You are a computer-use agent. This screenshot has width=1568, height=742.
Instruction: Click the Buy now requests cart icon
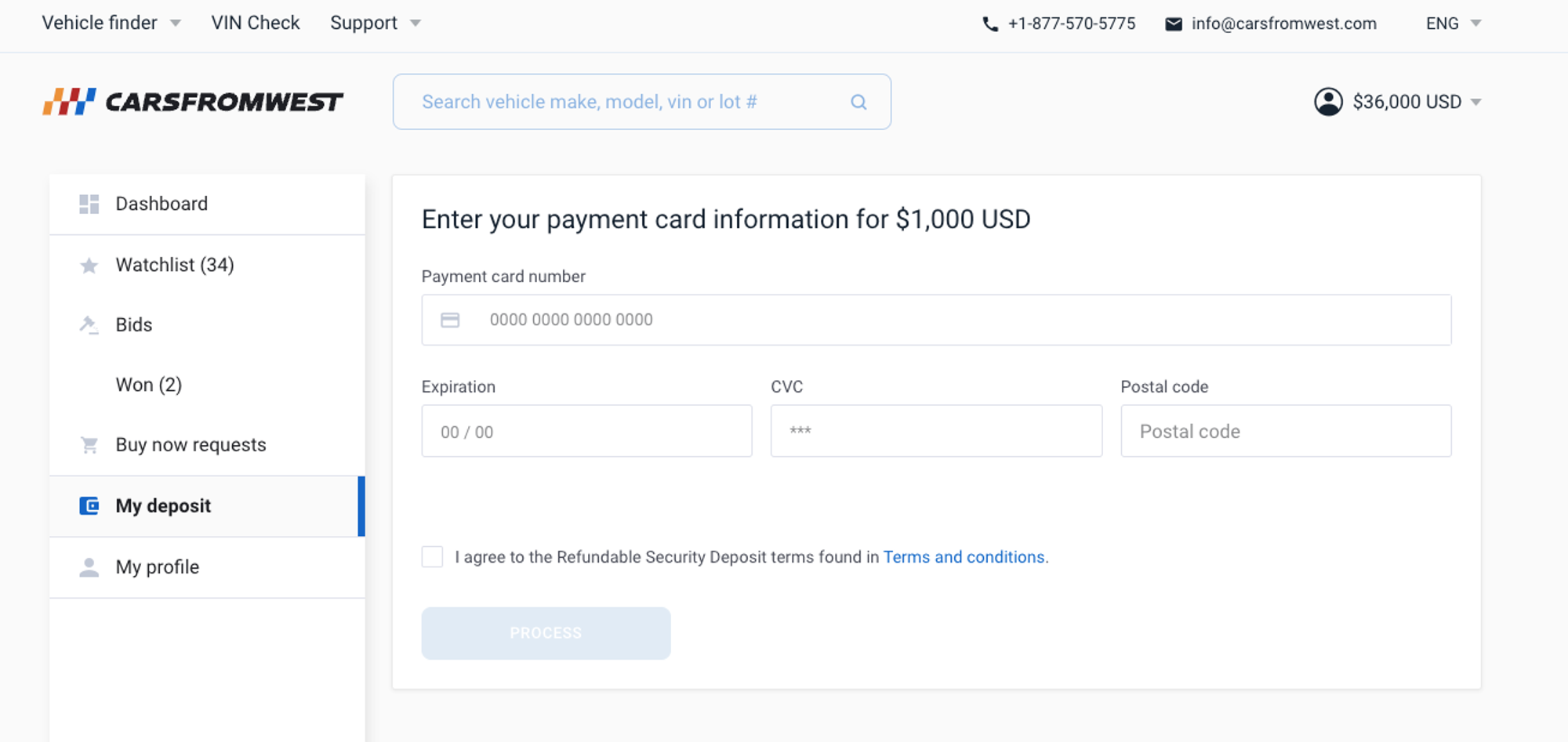pyautogui.click(x=89, y=445)
